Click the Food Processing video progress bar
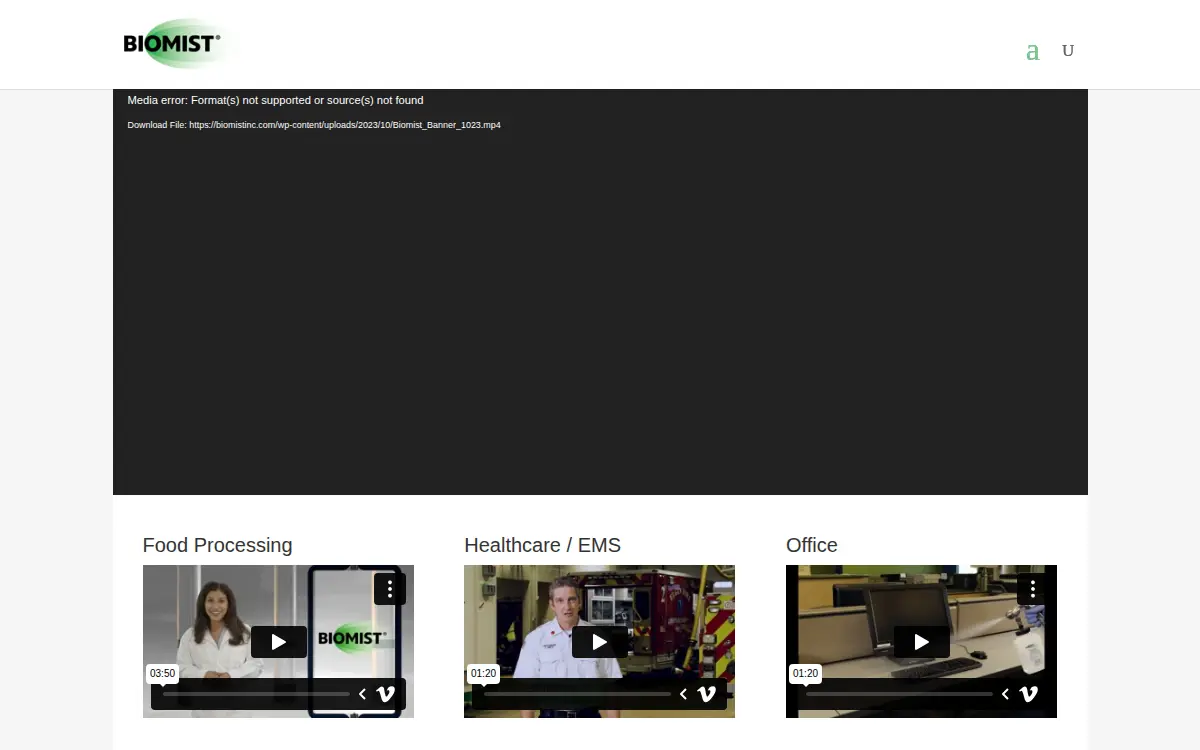 click(x=256, y=694)
